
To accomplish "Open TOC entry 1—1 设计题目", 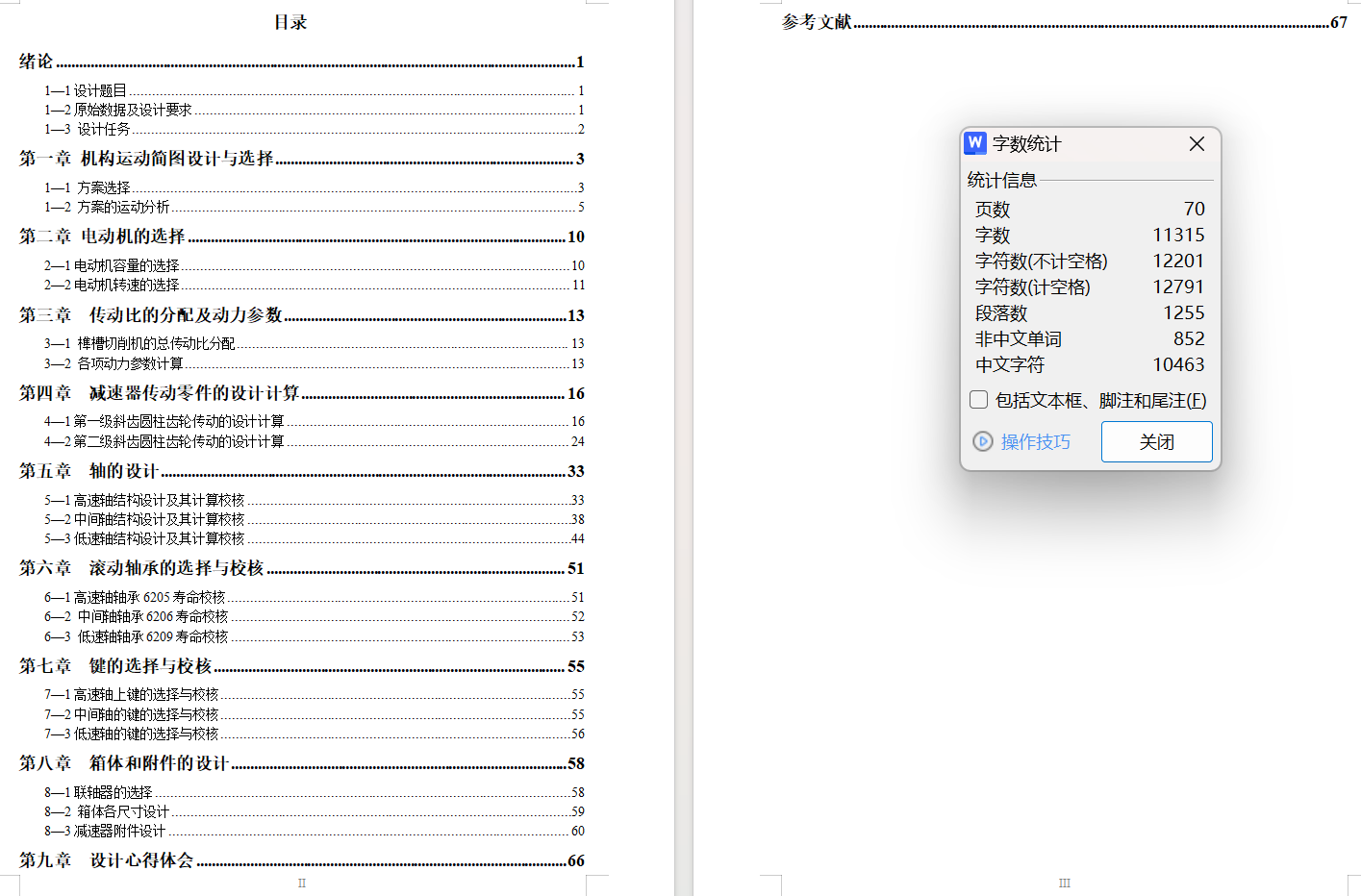I will click(x=314, y=90).
